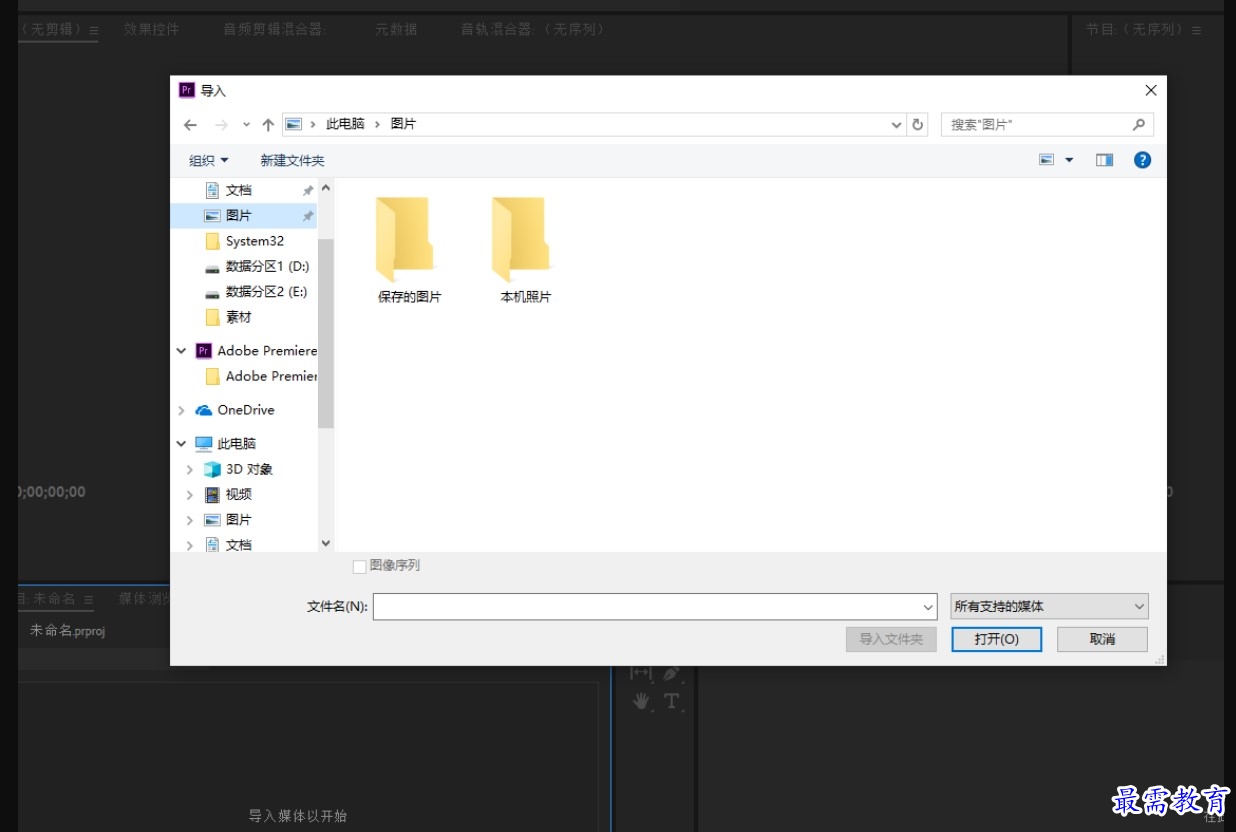
Task: Click 此电脑 in address breadcrumb
Action: pos(345,124)
